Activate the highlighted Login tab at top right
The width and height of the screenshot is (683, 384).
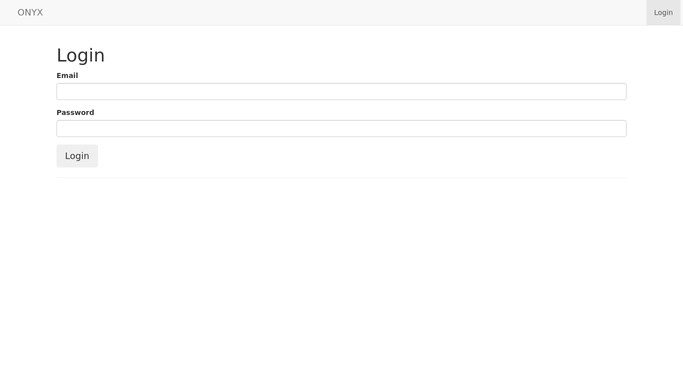pos(663,13)
